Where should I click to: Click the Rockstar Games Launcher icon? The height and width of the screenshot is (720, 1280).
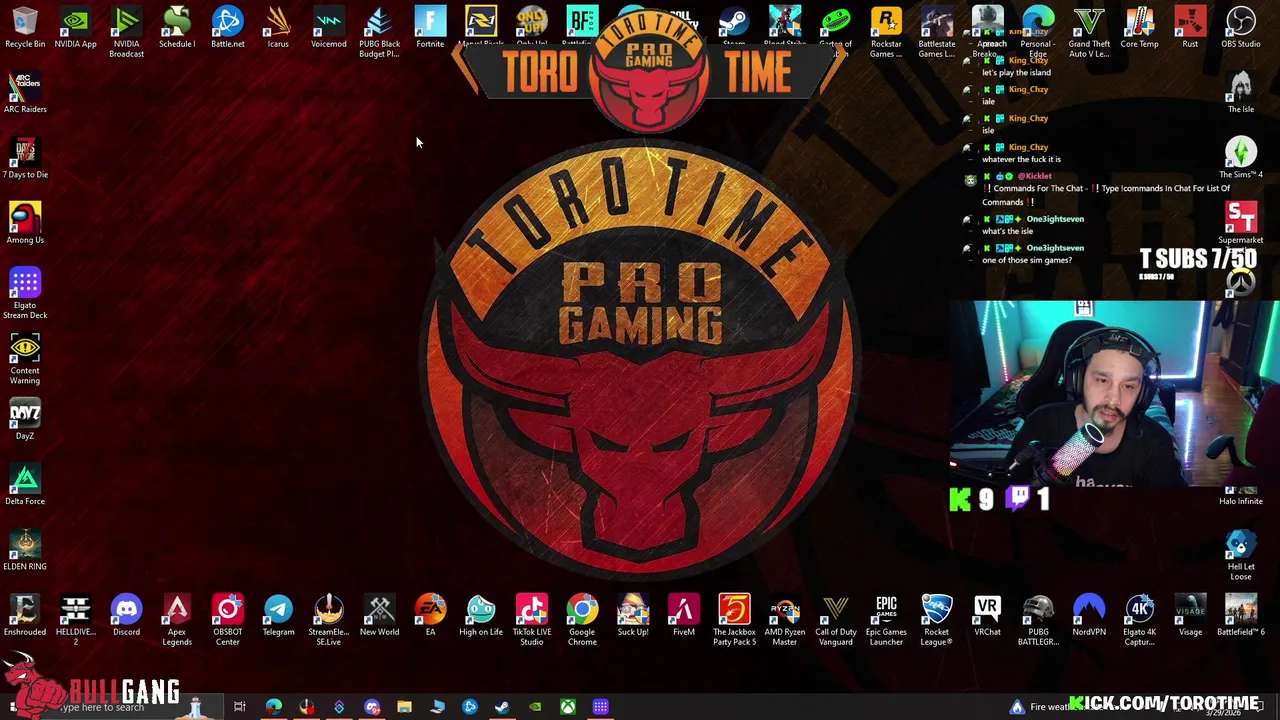pyautogui.click(x=886, y=32)
